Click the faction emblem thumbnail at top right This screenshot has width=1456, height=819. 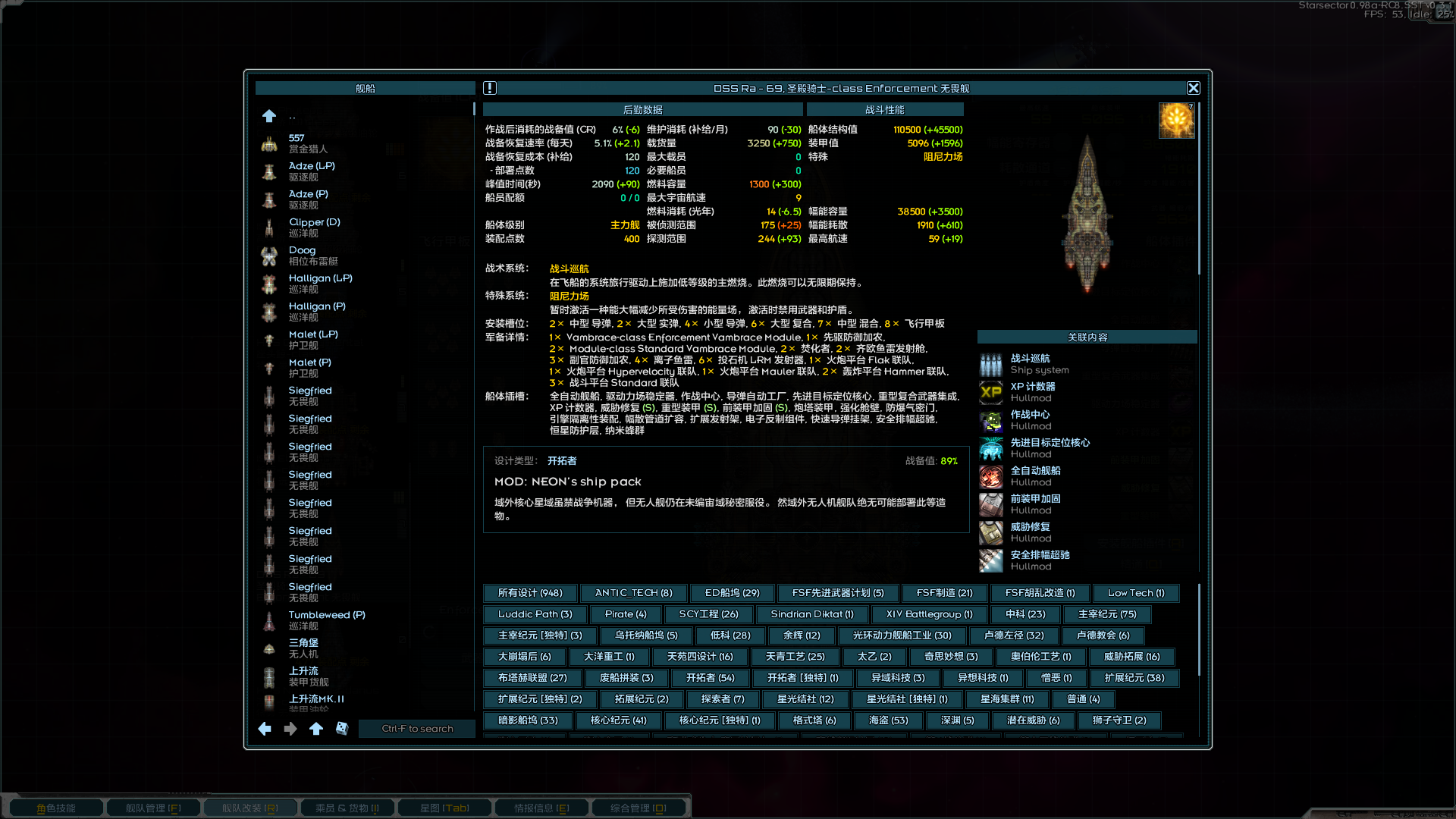click(x=1176, y=121)
